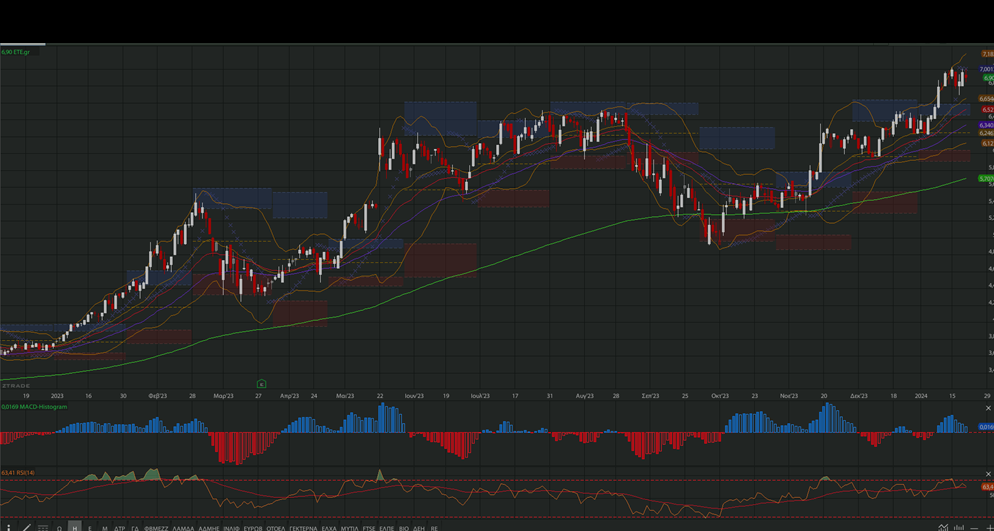994x531 pixels.
Task: Click the 2024 date label
Action: (x=921, y=396)
